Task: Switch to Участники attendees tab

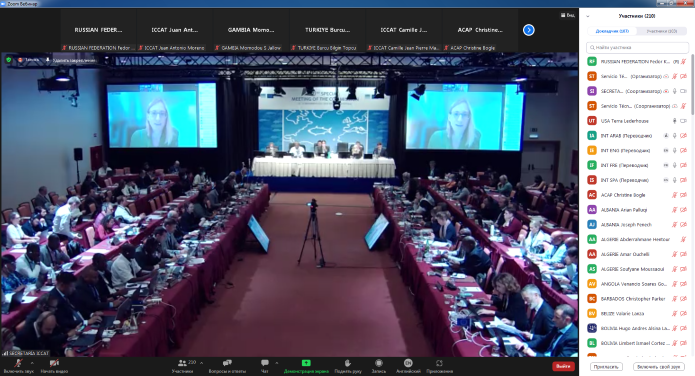Action: click(x=662, y=31)
